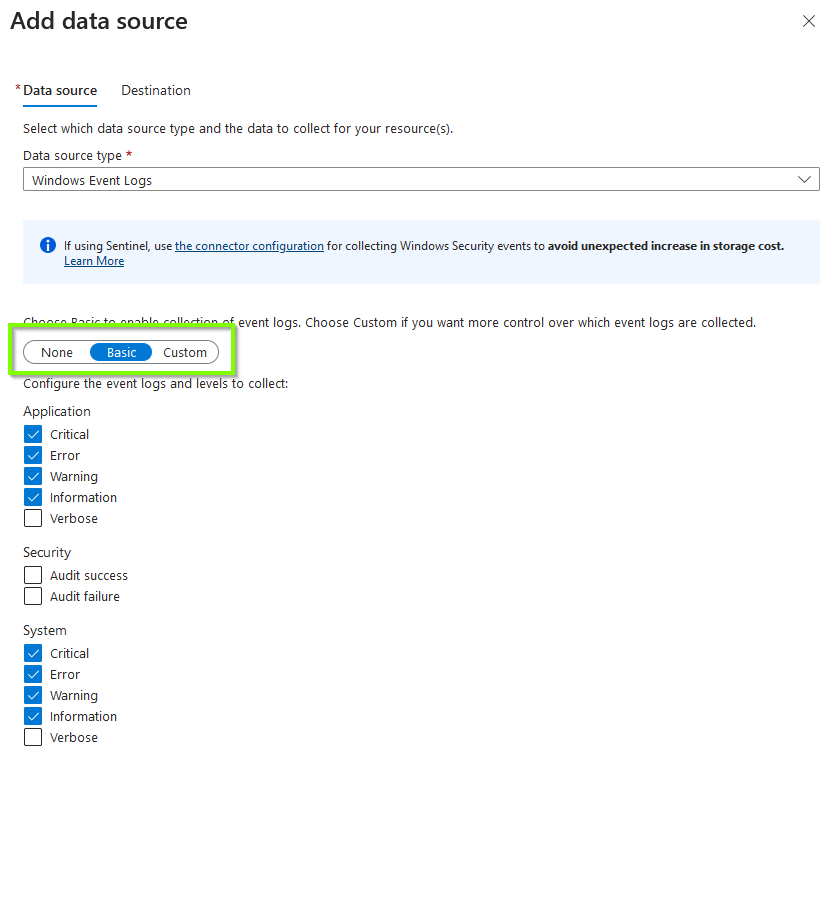Open the connector configuration link

249,245
